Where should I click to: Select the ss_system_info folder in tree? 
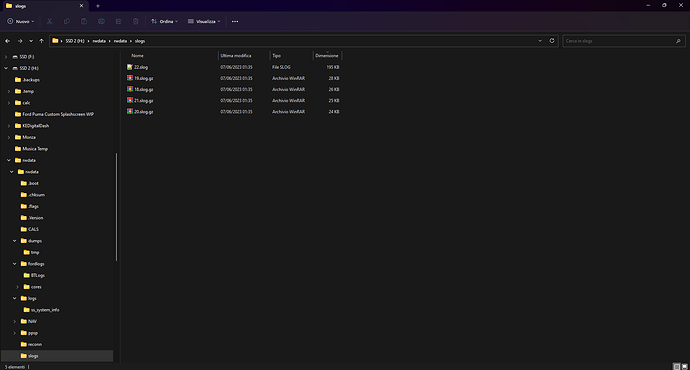(45, 310)
